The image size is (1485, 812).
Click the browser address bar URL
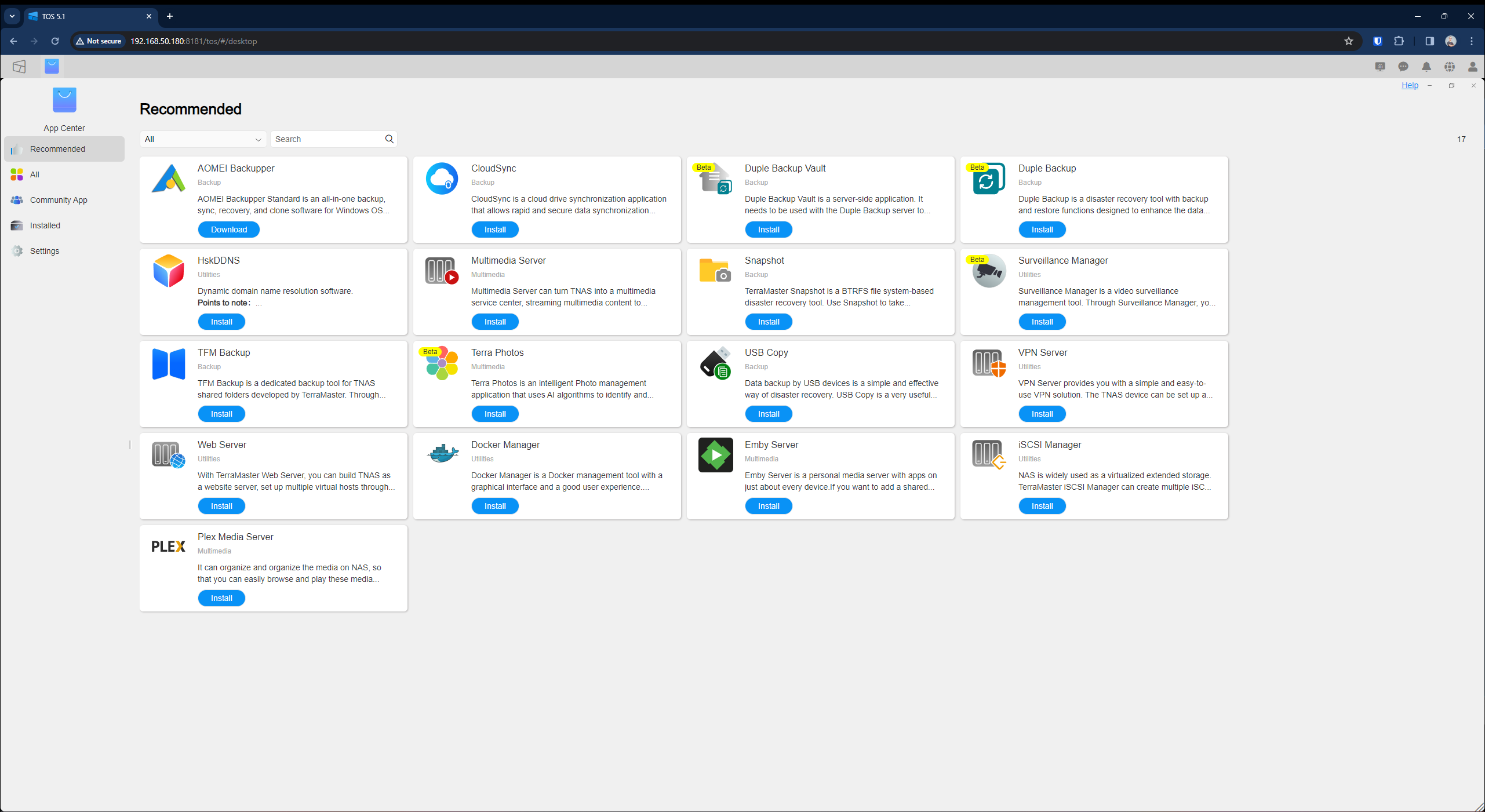pyautogui.click(x=194, y=41)
